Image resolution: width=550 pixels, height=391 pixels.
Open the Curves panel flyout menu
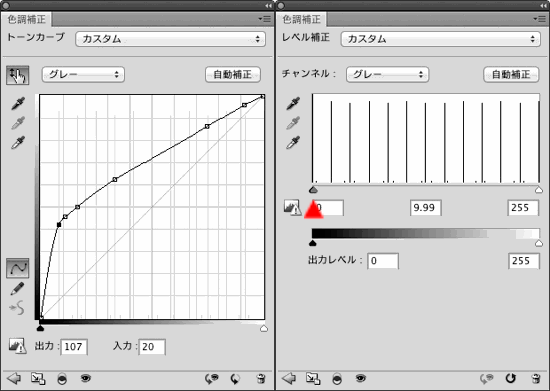pyautogui.click(x=265, y=19)
